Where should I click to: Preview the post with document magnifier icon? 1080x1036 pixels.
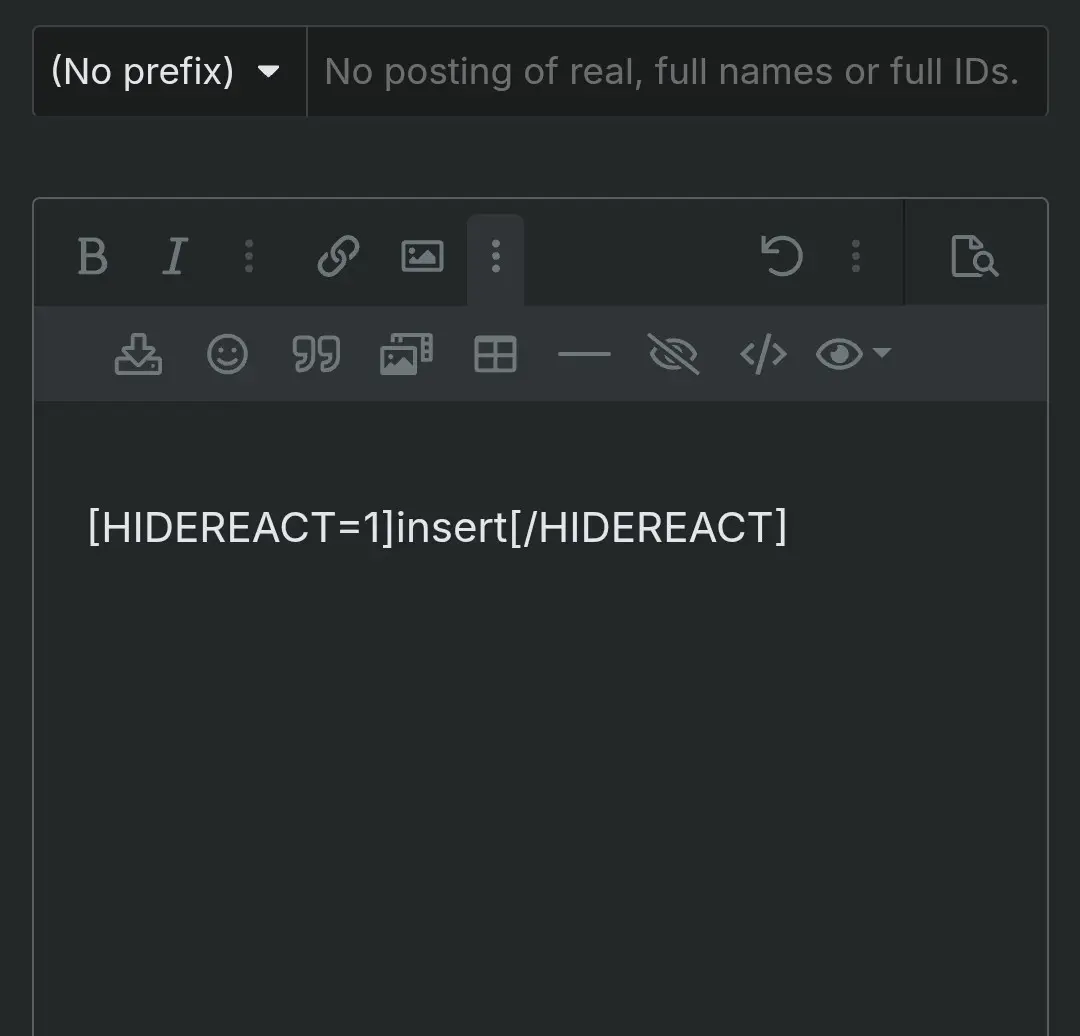tap(974, 256)
